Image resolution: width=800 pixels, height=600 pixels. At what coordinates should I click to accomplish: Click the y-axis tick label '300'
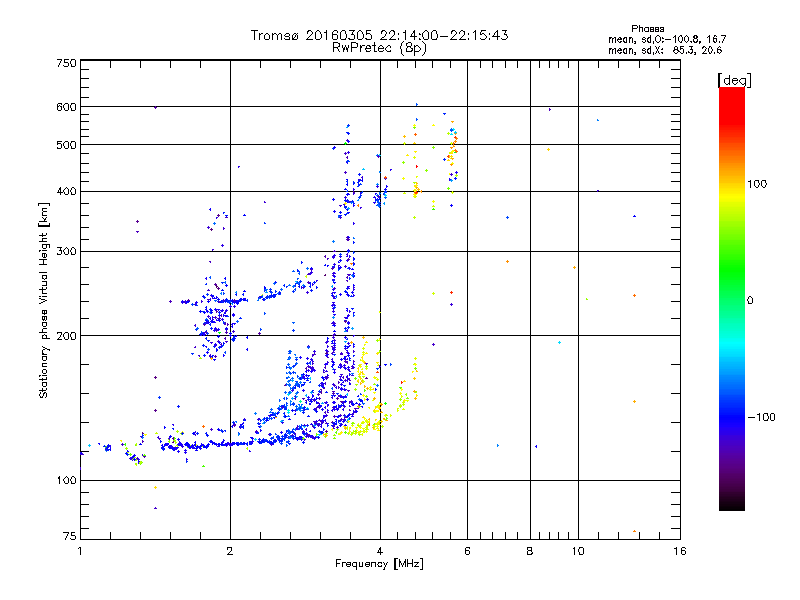67,252
